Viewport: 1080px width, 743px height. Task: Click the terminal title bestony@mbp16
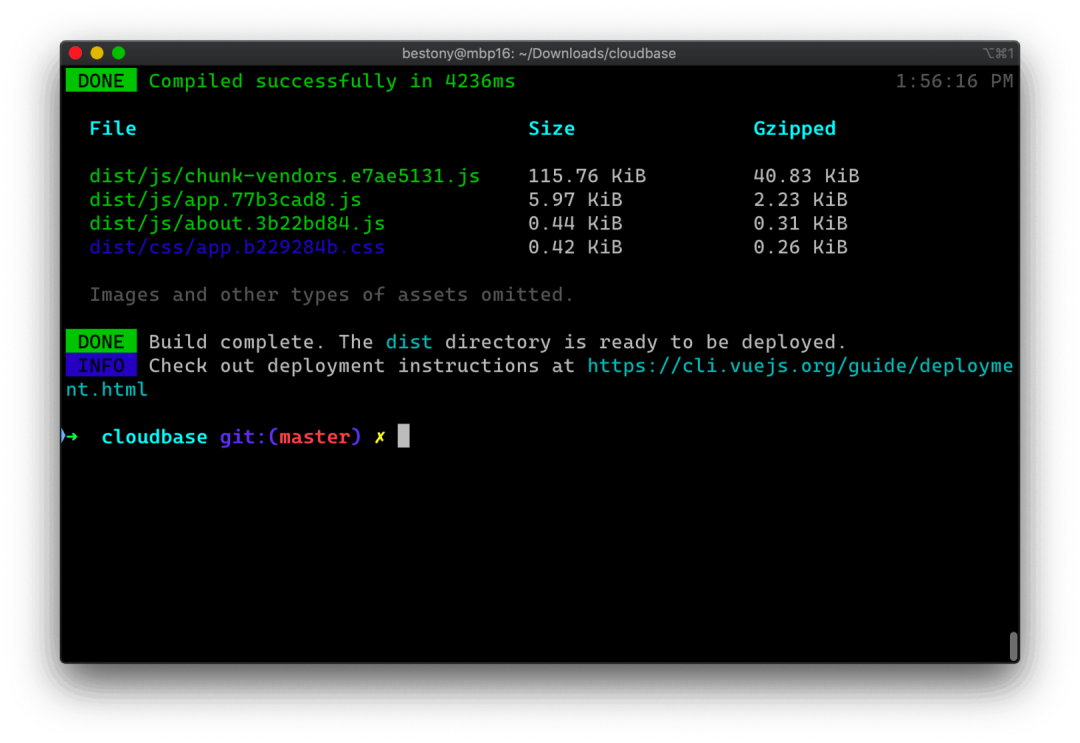click(539, 53)
